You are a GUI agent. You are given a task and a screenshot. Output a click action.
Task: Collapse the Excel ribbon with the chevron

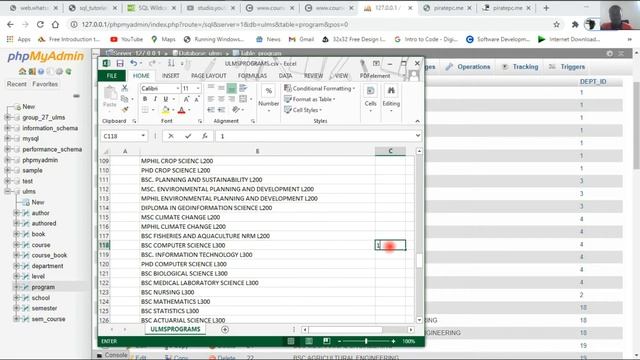pyautogui.click(x=417, y=121)
